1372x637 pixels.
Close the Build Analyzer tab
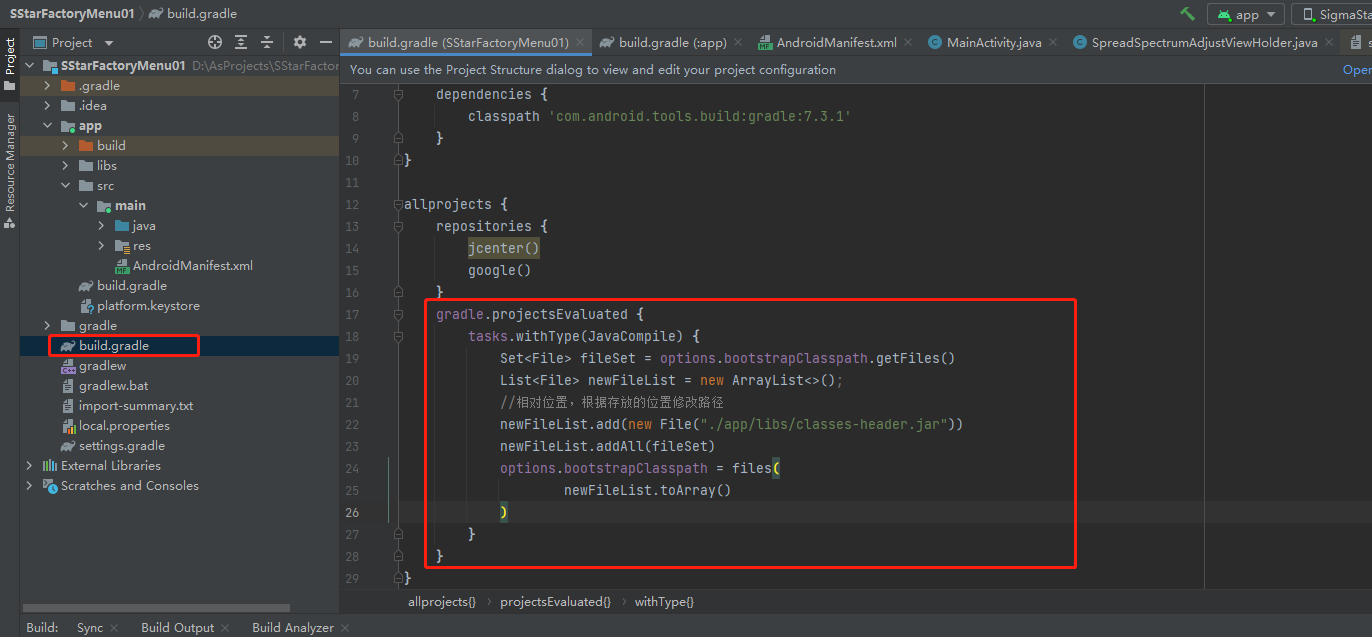point(345,628)
